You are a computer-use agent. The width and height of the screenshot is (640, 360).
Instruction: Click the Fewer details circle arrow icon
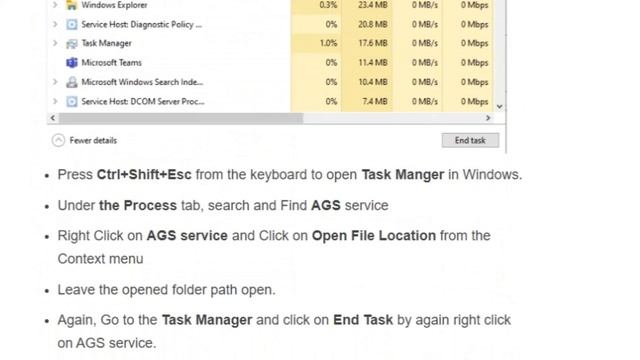[x=58, y=140]
